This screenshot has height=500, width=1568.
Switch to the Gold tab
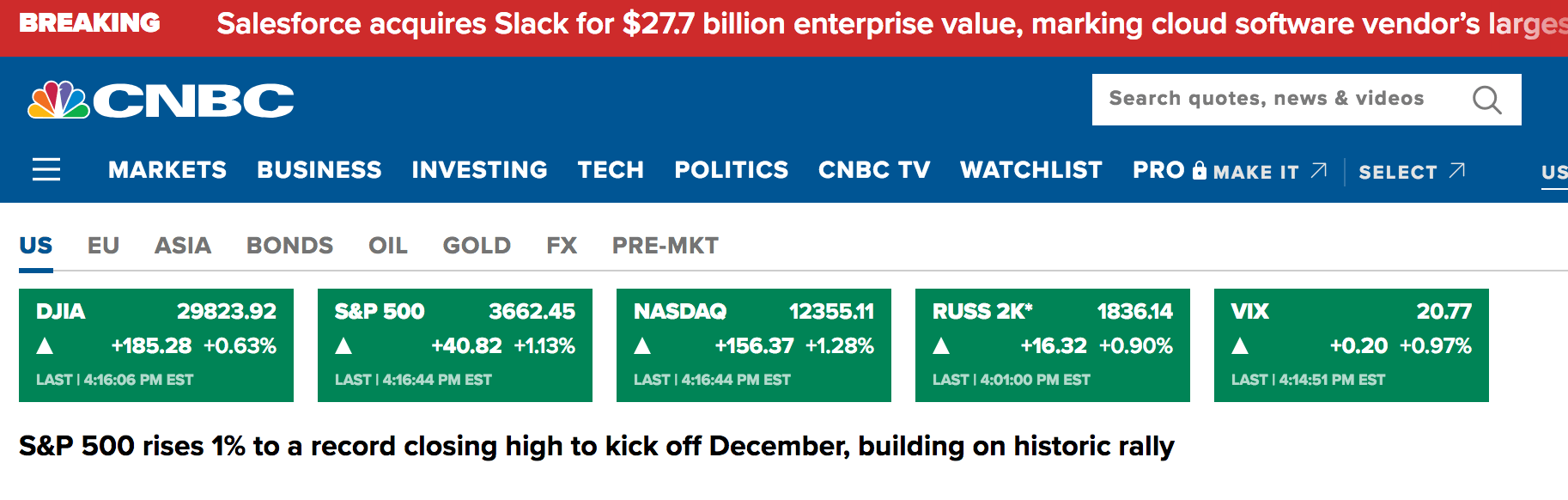477,246
